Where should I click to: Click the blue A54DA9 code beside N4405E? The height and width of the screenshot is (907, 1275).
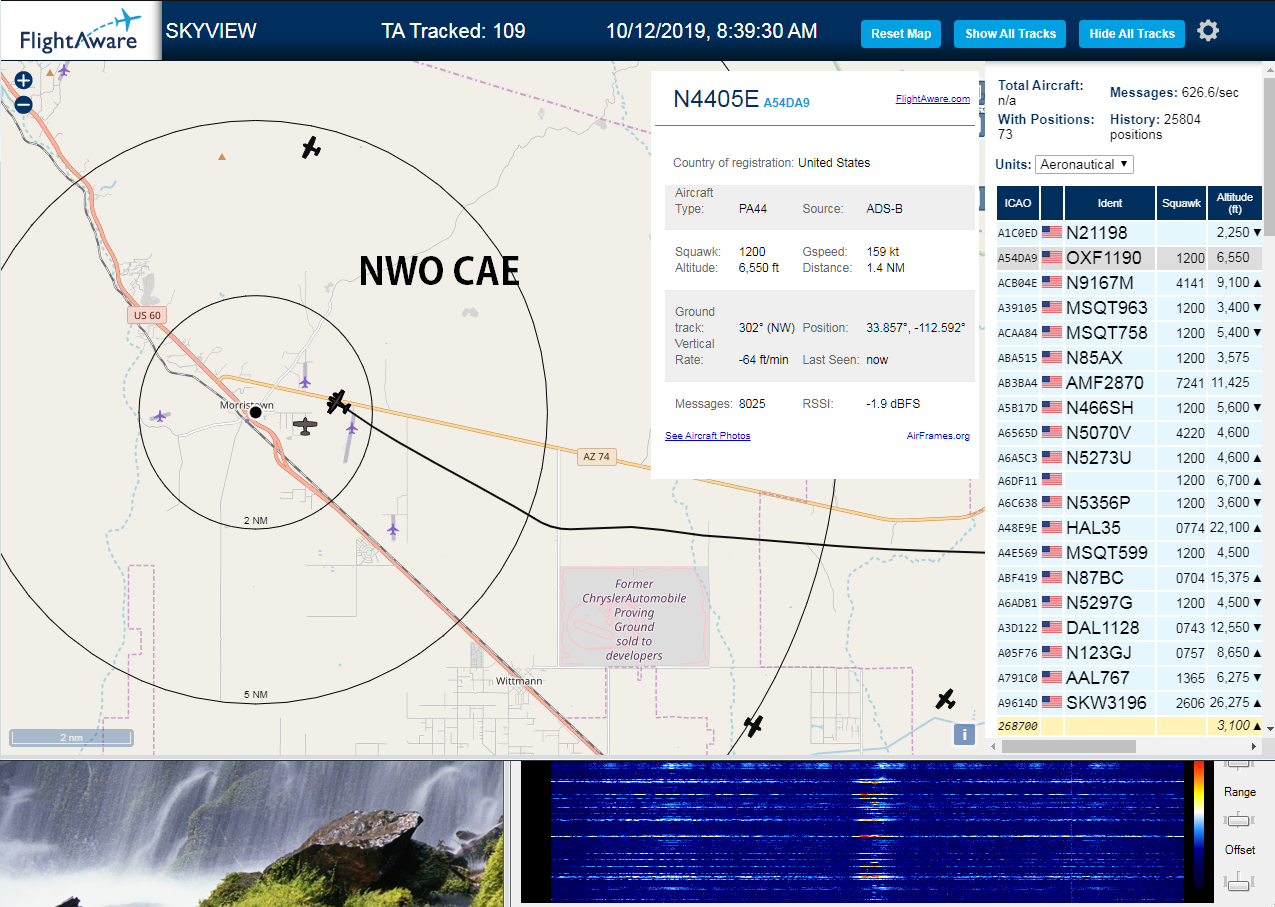click(x=786, y=103)
